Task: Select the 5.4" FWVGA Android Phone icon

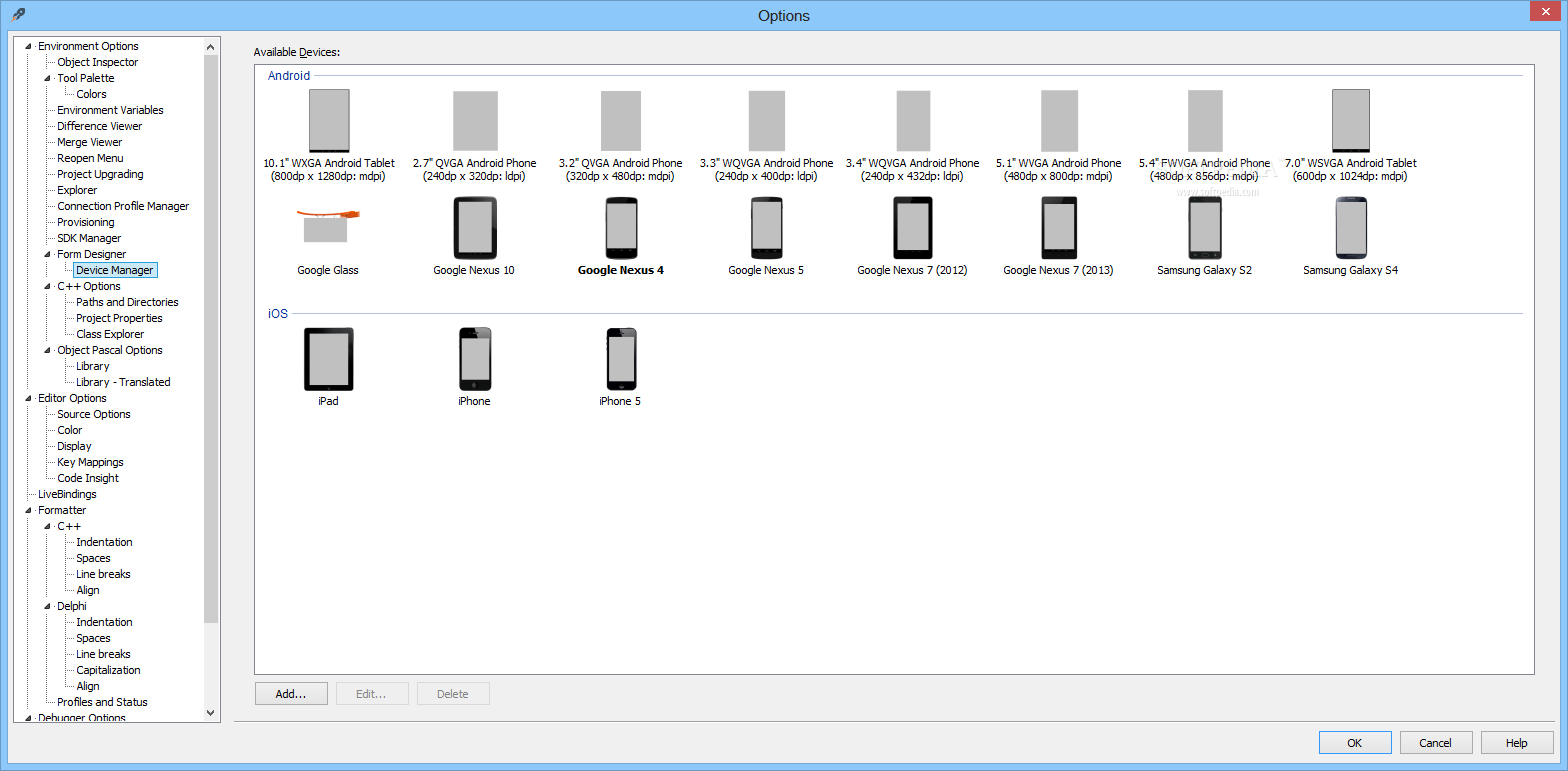Action: 1205,120
